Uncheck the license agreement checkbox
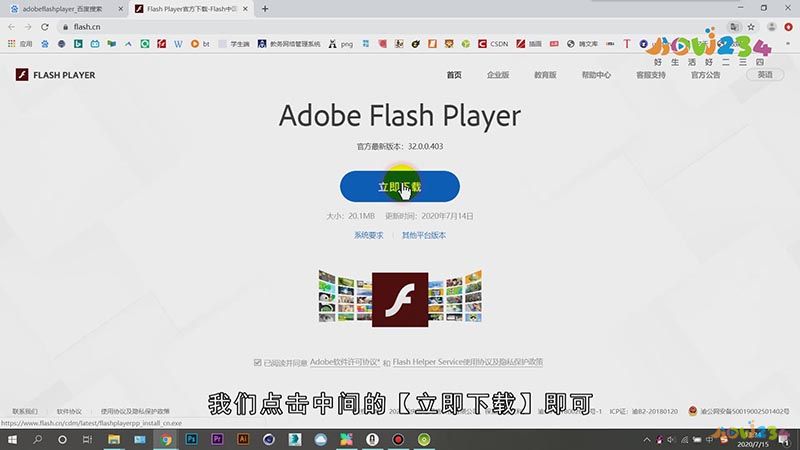The image size is (800, 450). (x=258, y=362)
